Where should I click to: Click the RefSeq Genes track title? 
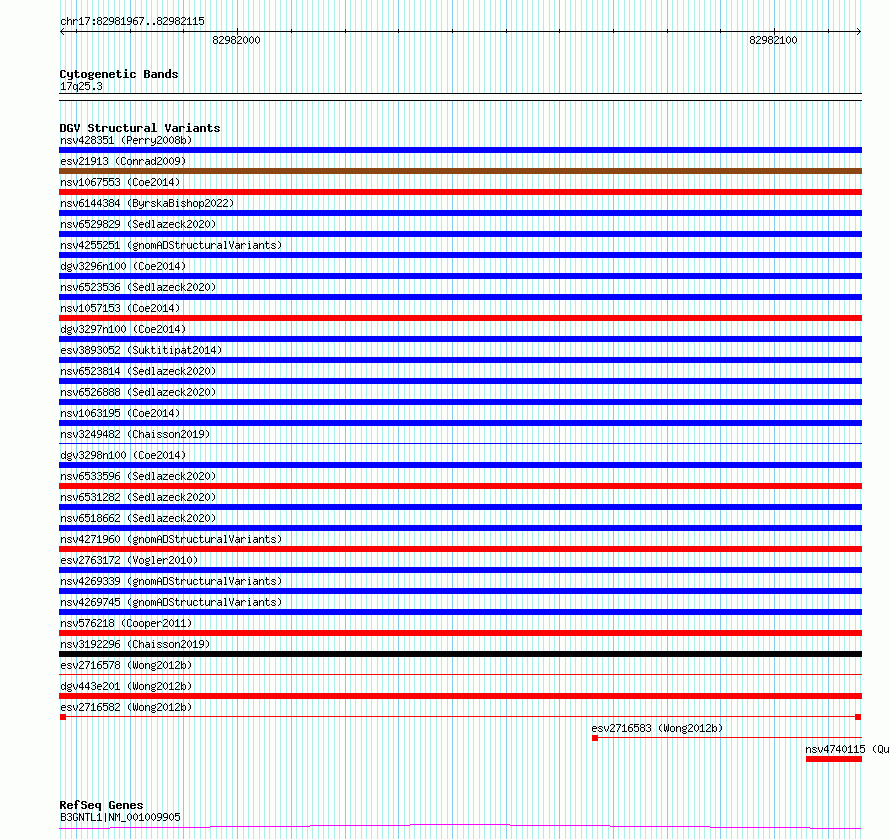coord(101,805)
